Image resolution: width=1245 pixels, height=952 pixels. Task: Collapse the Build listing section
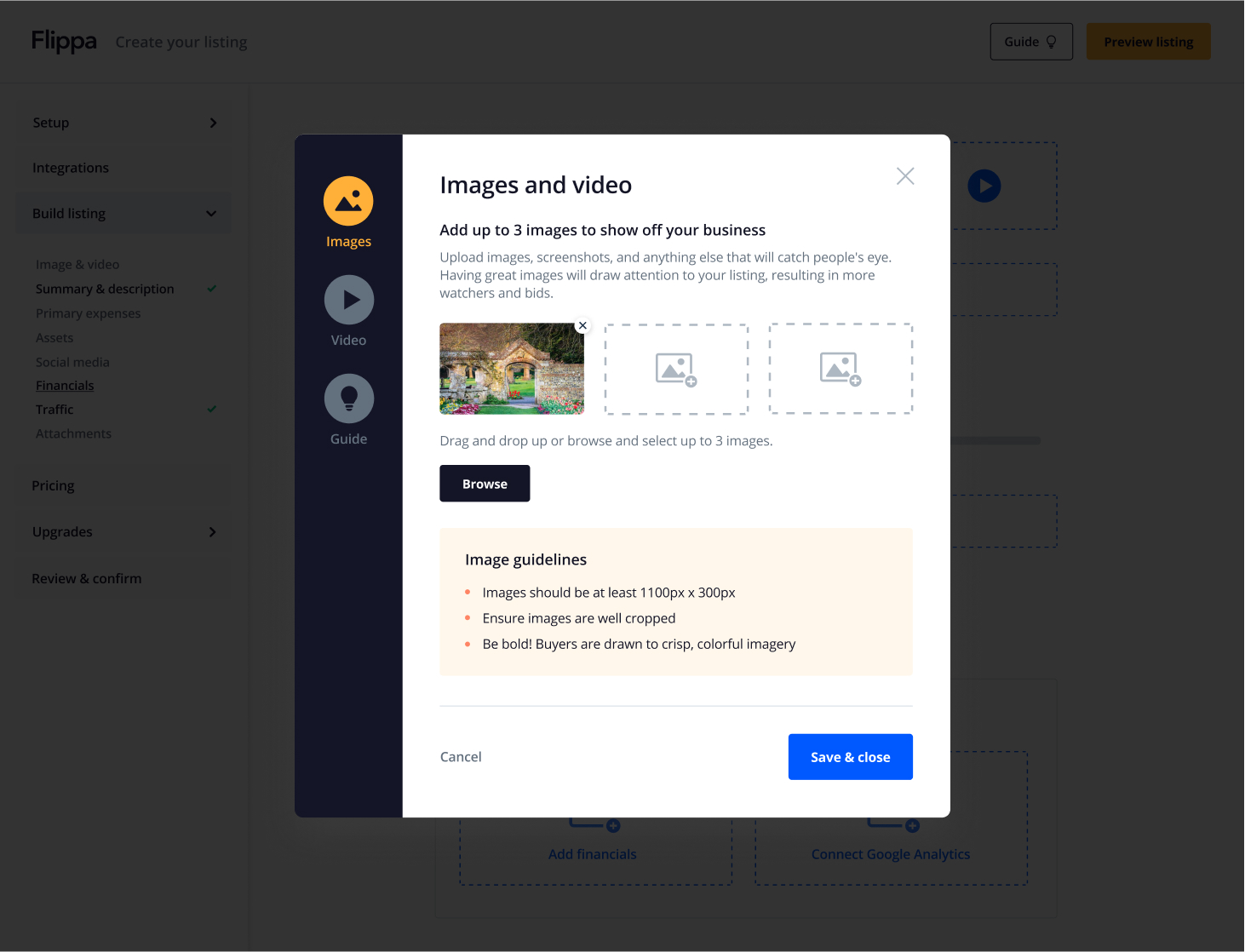pos(211,214)
